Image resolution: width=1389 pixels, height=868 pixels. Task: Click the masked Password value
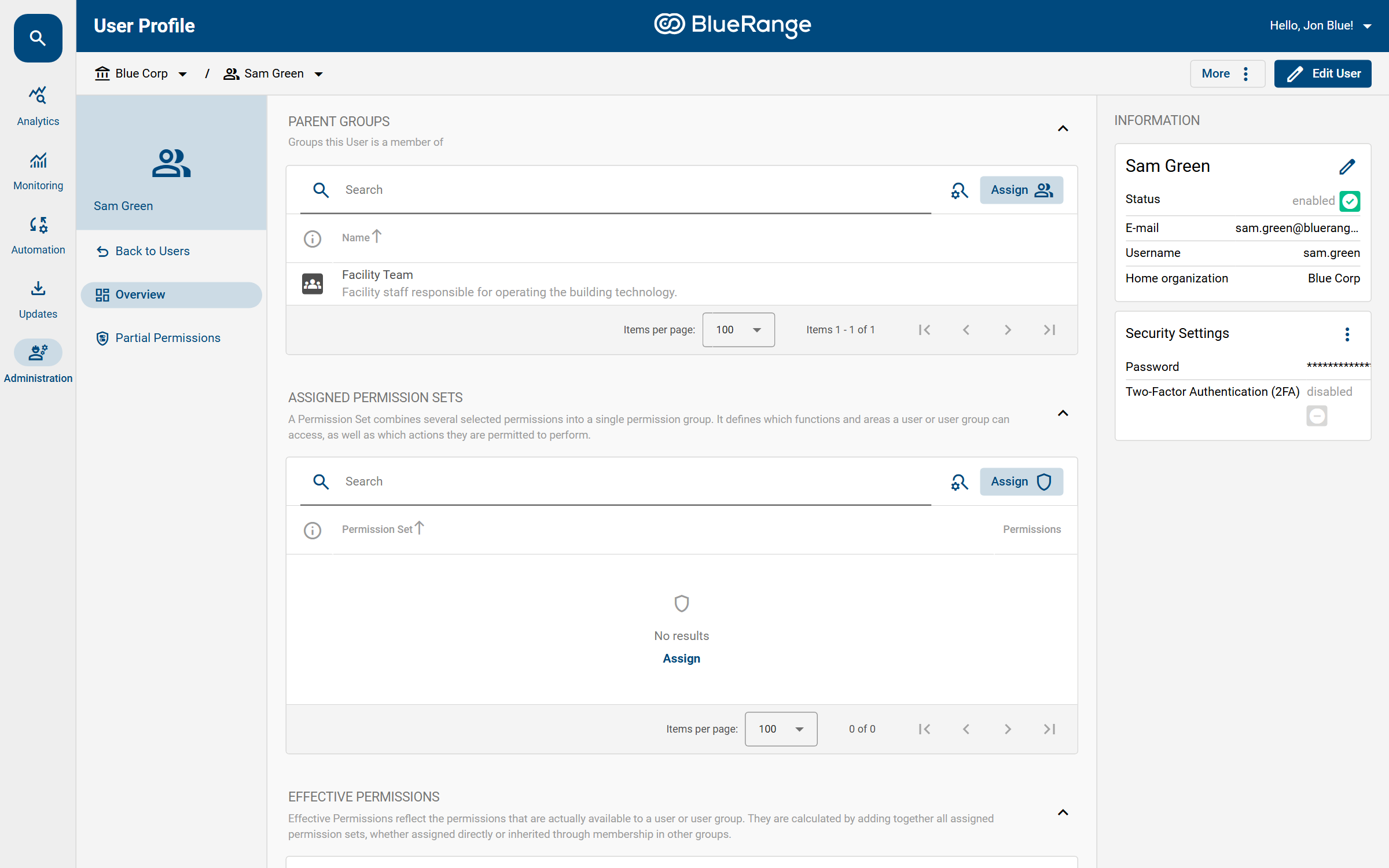point(1338,366)
